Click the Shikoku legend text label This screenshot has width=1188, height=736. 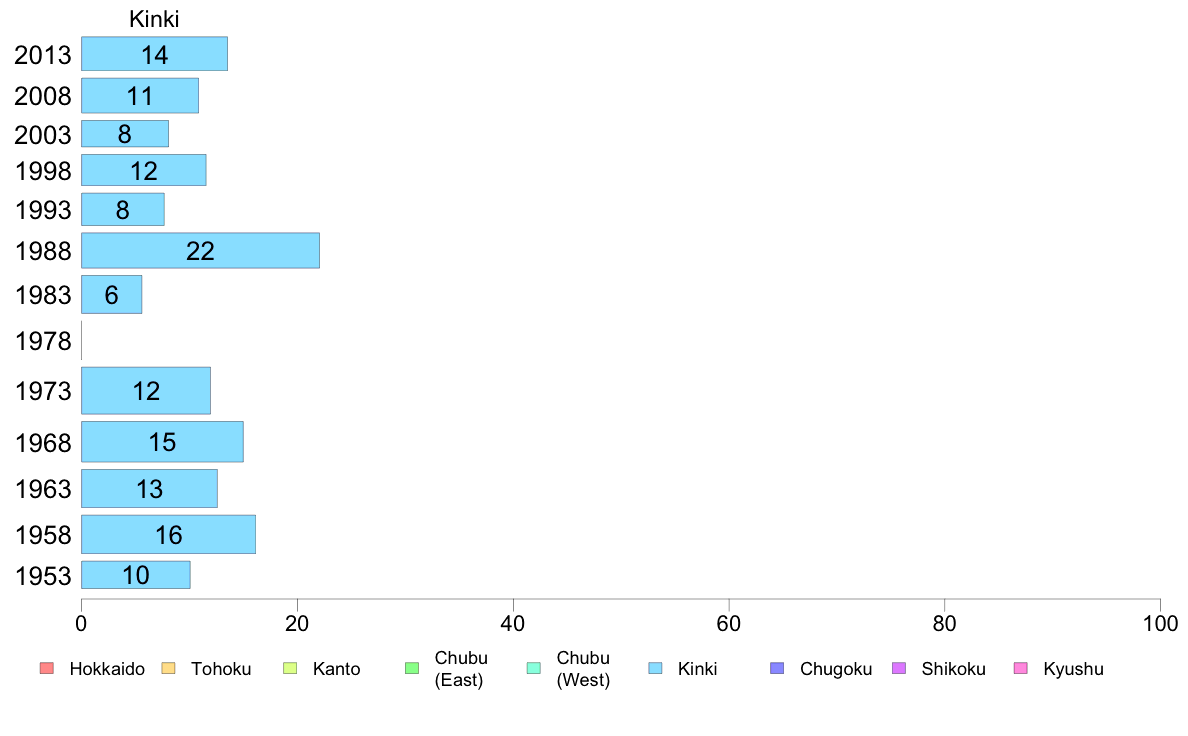tap(953, 669)
